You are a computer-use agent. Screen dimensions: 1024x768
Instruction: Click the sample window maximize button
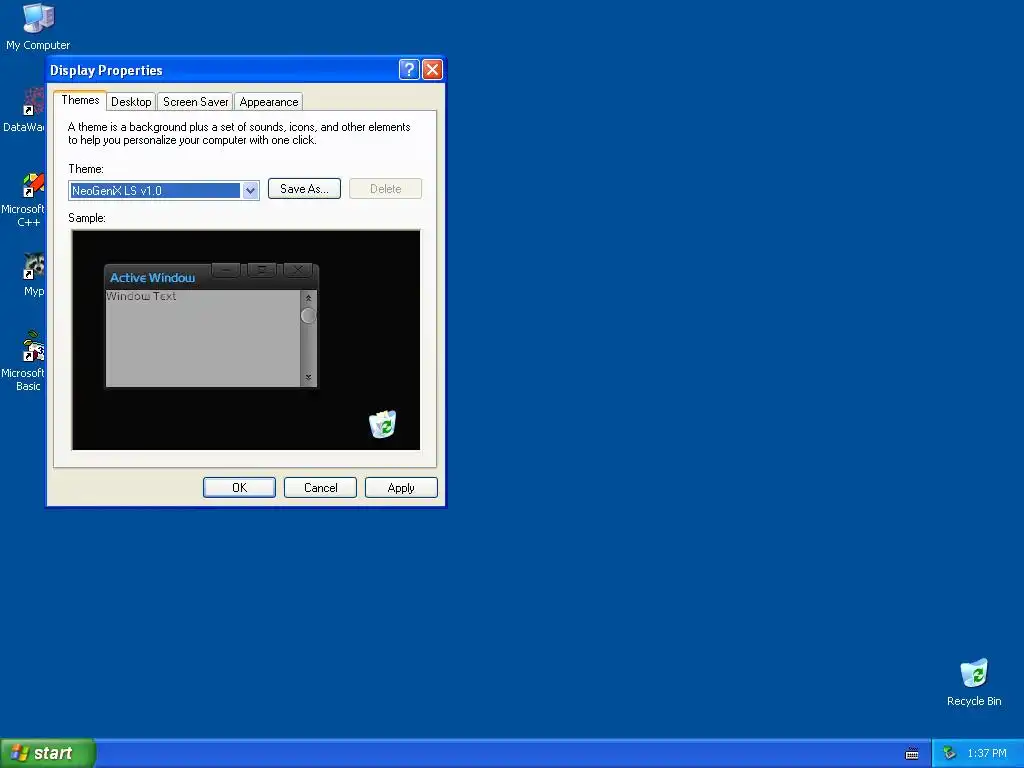261,269
